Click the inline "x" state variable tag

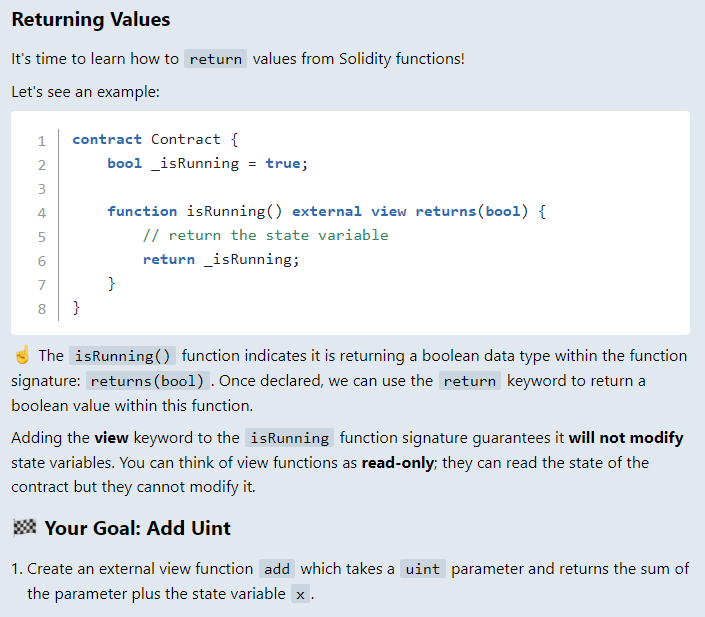click(x=299, y=594)
